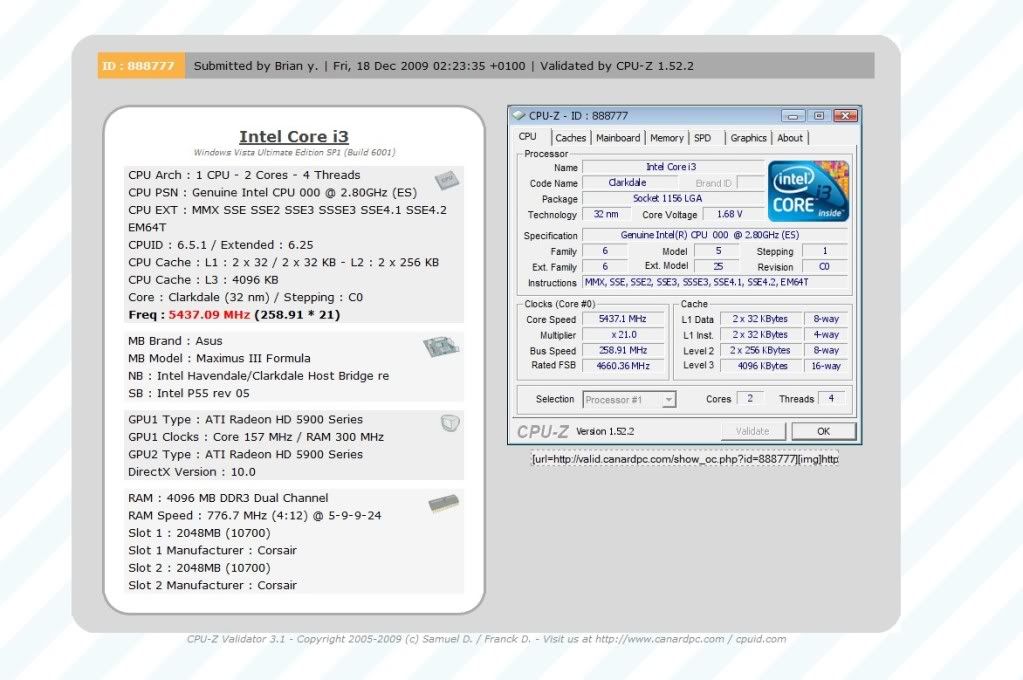Click the Package field Socket 1156 LGA
The image size is (1023, 680).
click(x=673, y=198)
